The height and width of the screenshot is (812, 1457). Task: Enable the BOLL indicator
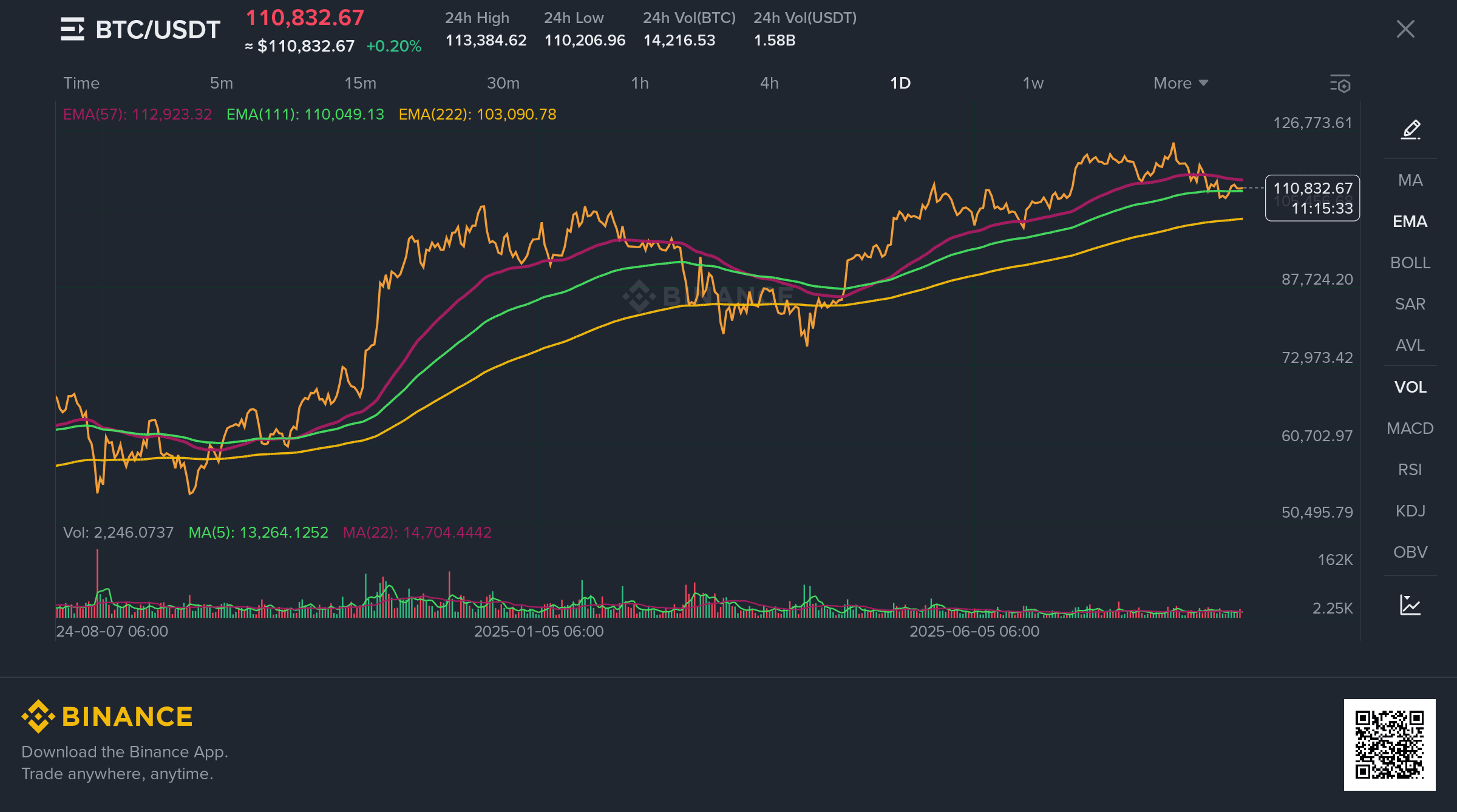point(1410,263)
